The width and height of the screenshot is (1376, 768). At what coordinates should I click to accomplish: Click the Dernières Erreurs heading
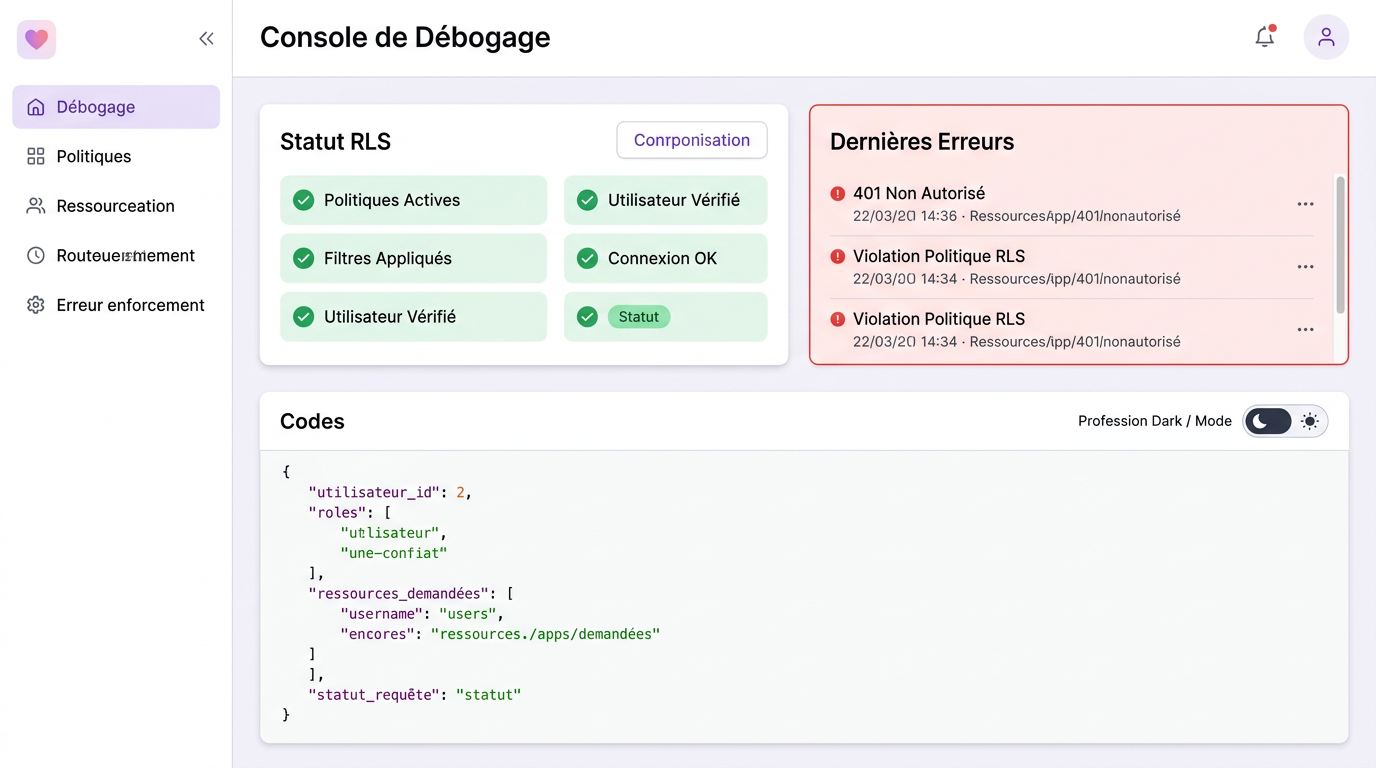tap(922, 142)
